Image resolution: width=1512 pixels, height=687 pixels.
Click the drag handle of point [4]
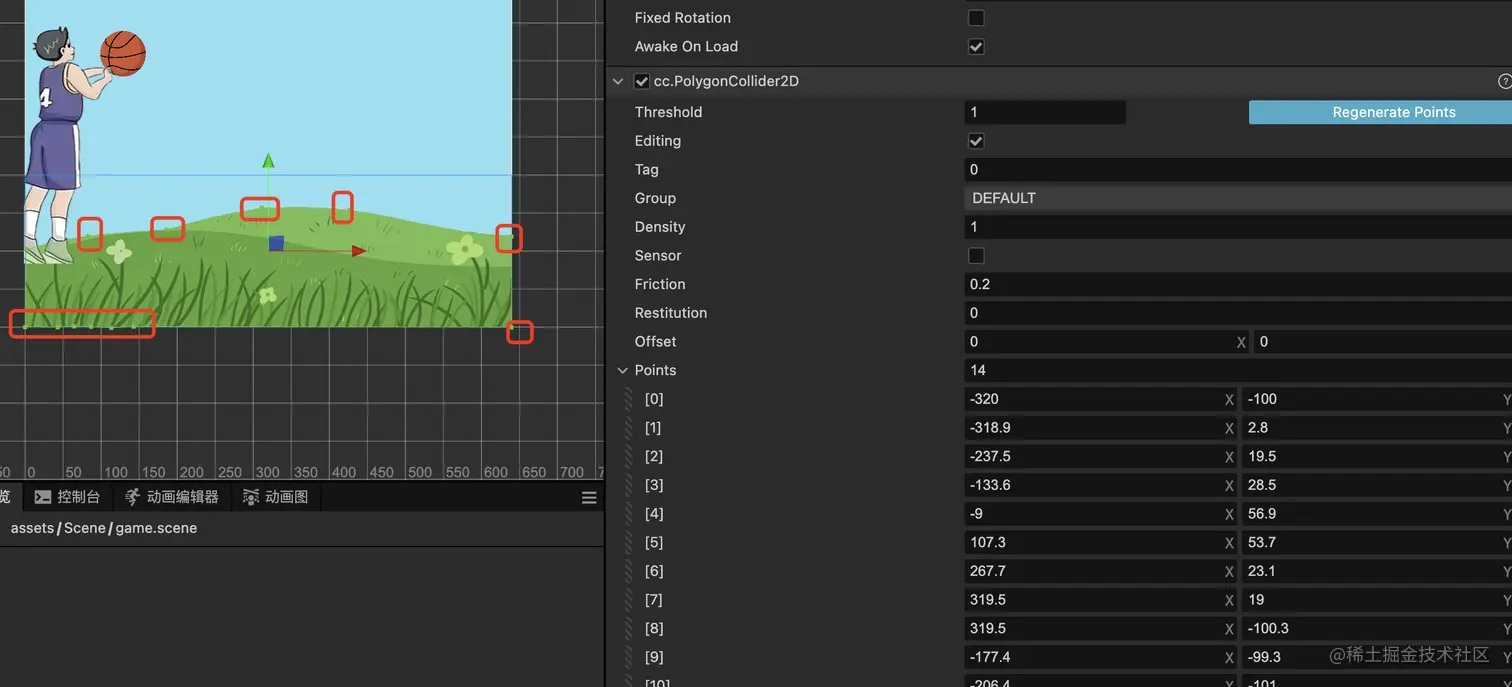pyautogui.click(x=629, y=514)
